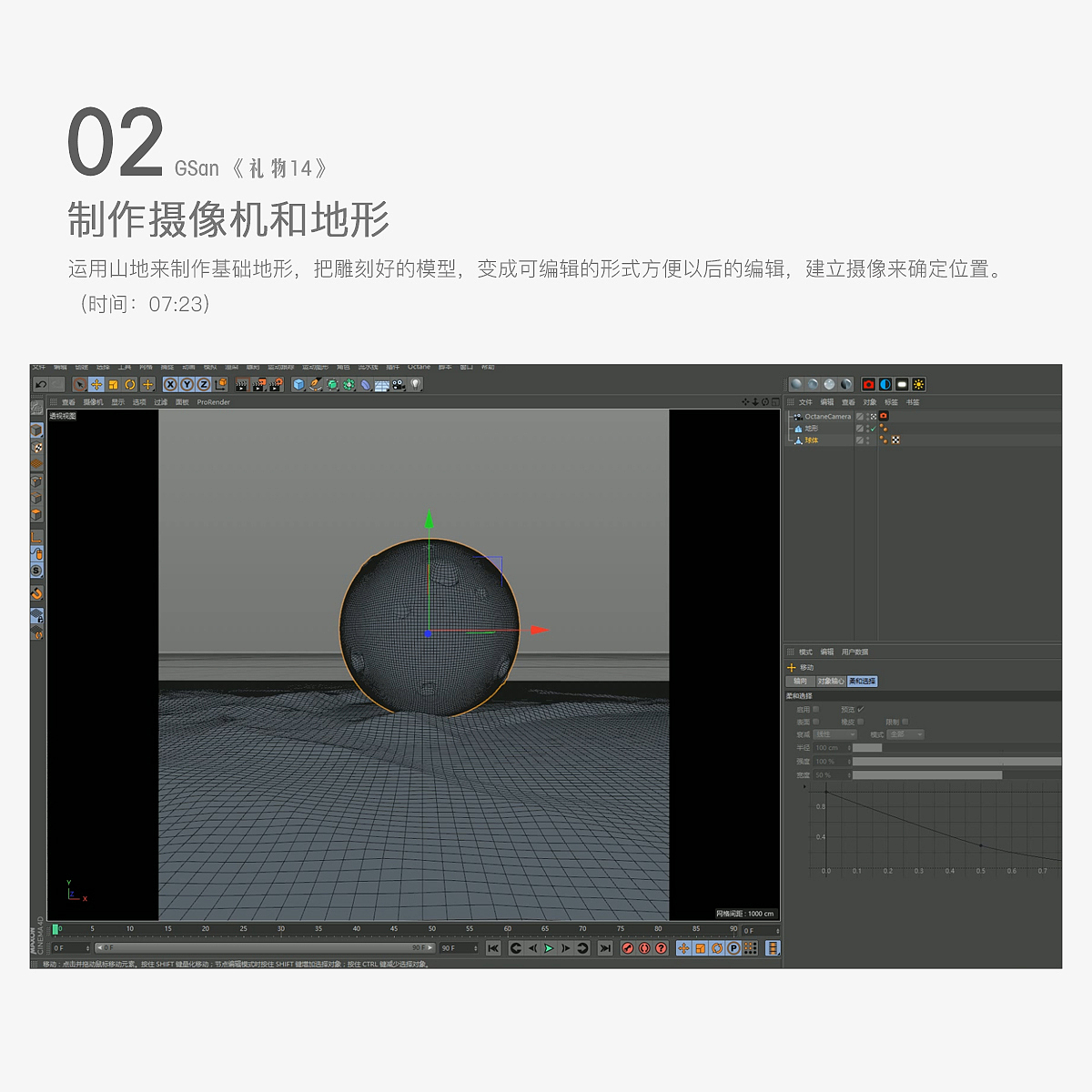Screen dimensions: 1092x1092
Task: Click the 宽度 50 % slider
Action: point(957,775)
